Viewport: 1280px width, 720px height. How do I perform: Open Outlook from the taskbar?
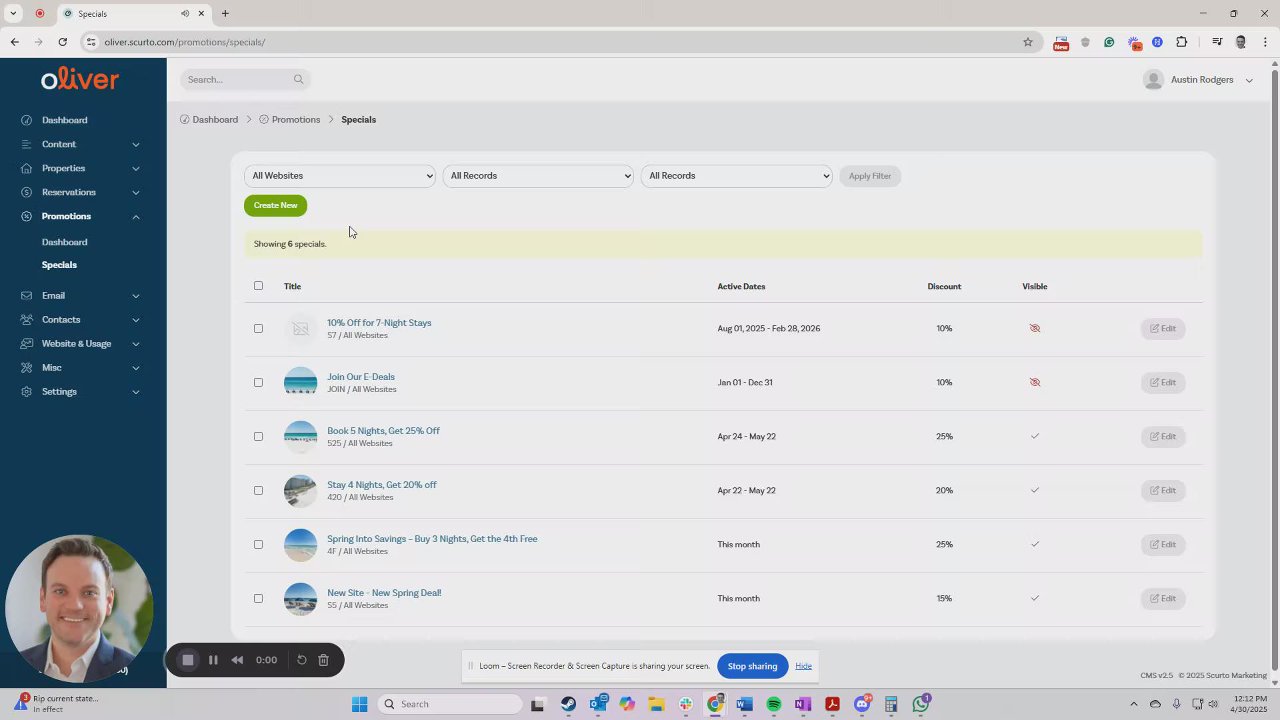[x=598, y=704]
